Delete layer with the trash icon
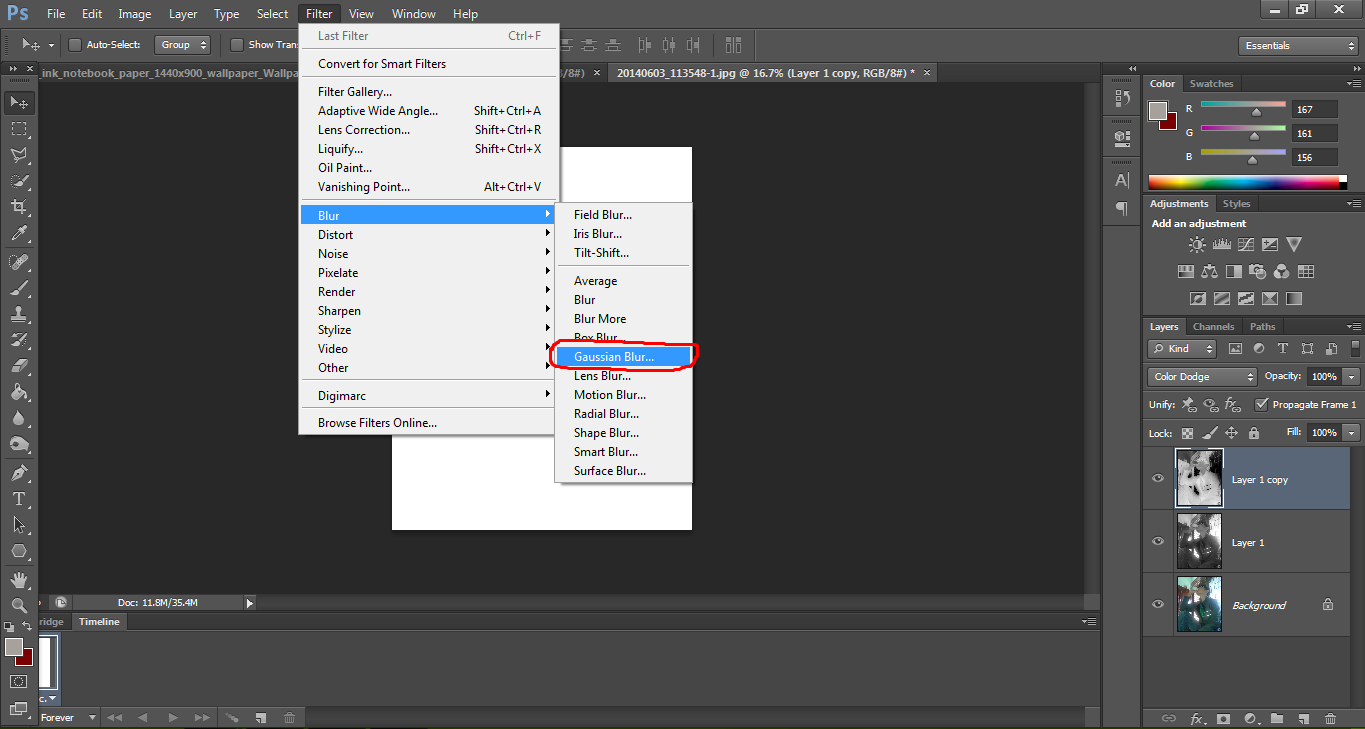 1330,718
